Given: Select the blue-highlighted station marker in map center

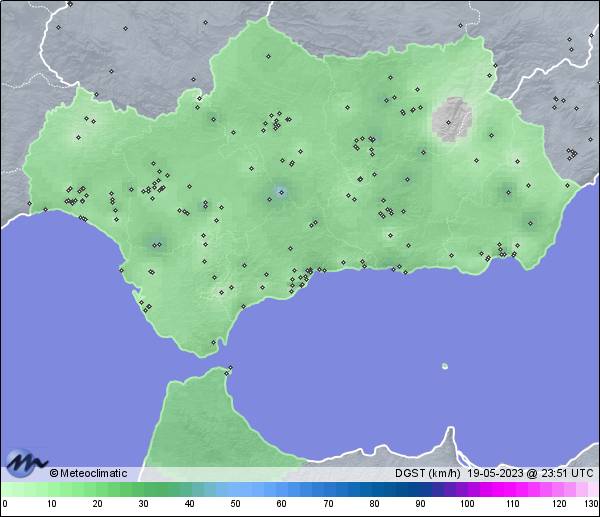Looking at the screenshot, I should pyautogui.click(x=282, y=192).
